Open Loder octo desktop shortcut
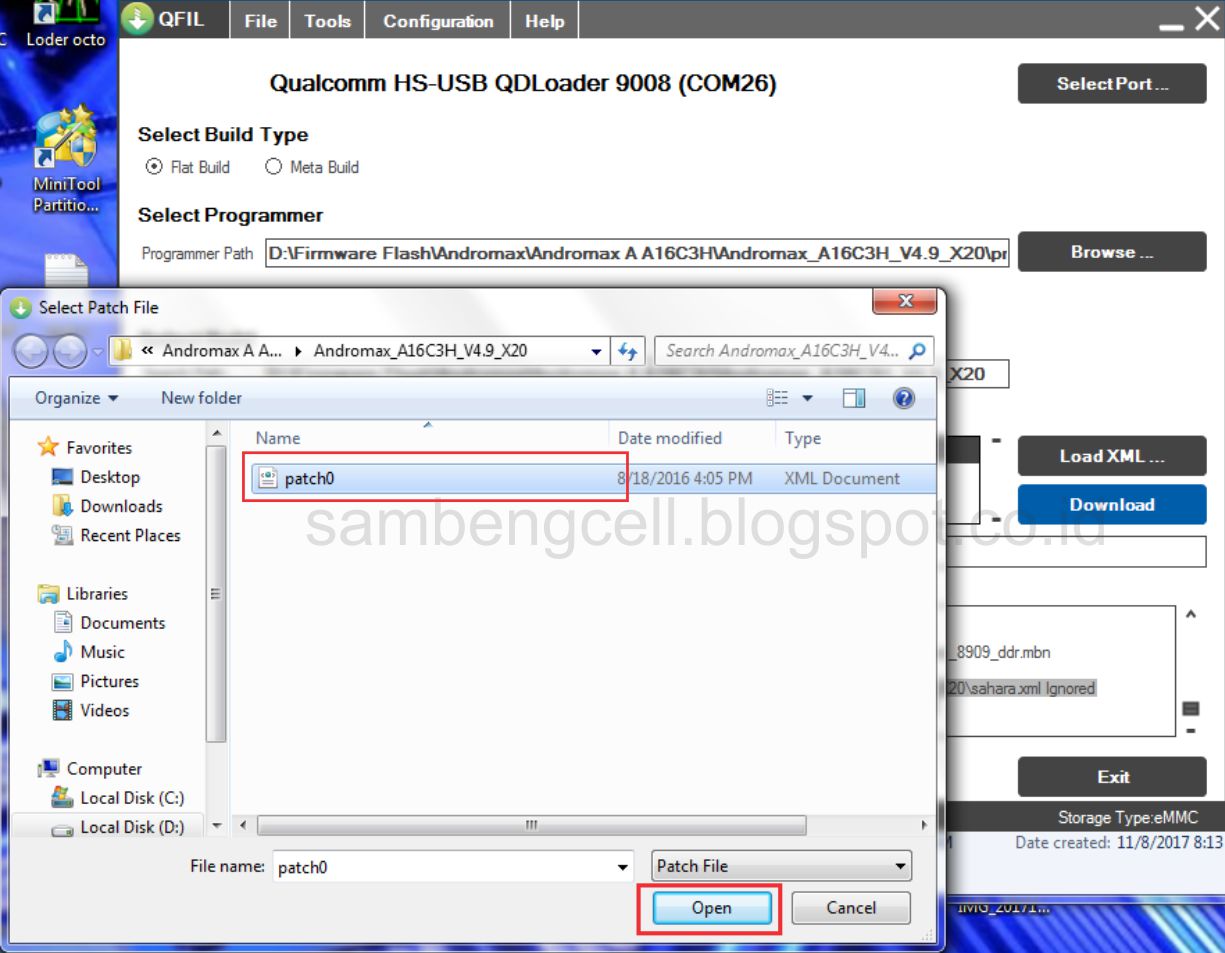The image size is (1225, 953). (66, 26)
